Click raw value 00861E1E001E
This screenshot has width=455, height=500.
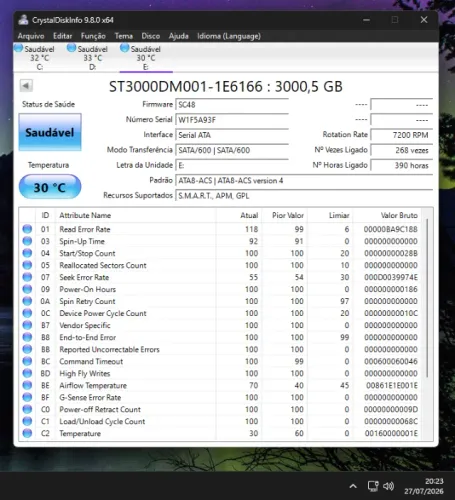392,385
